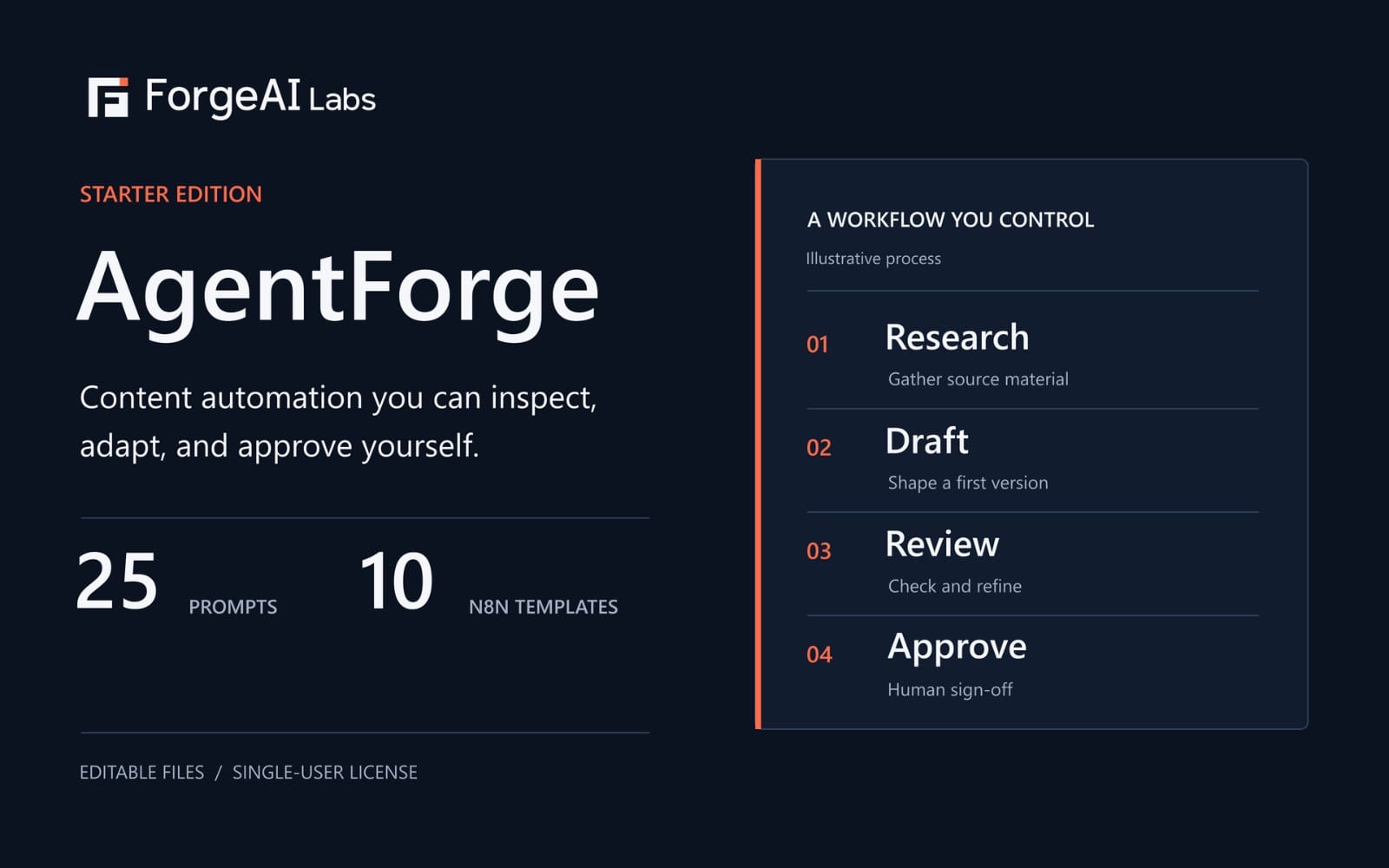Click step number "03"
The width and height of the screenshot is (1389, 868).
[x=819, y=551]
